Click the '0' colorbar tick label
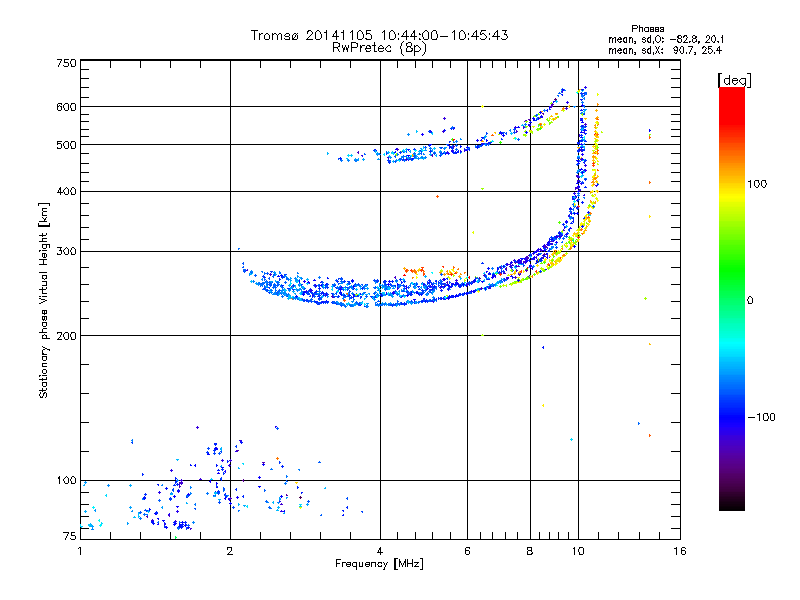 click(x=750, y=301)
